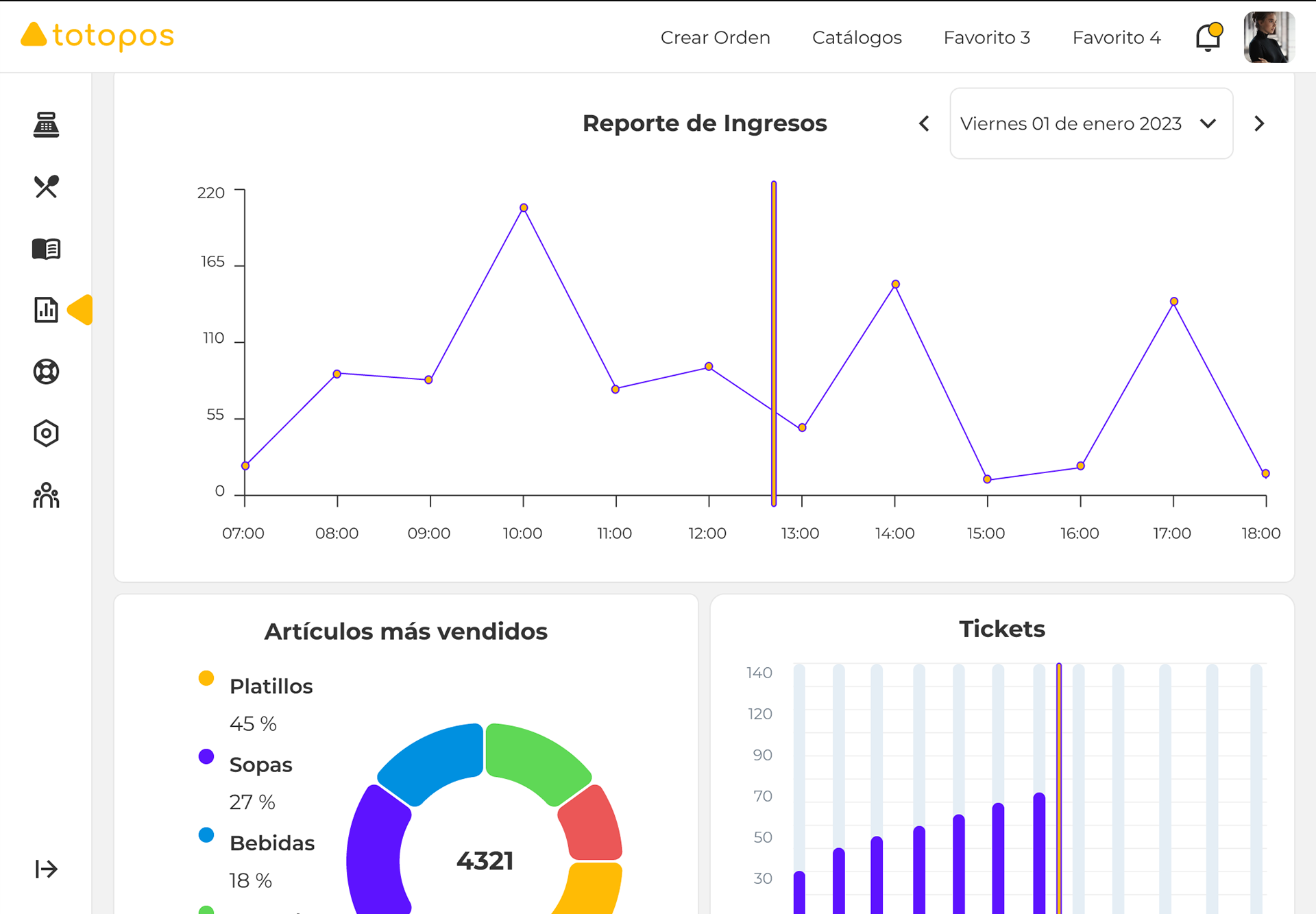
Task: Click the logout arrow icon in sidebar
Action: (x=46, y=869)
